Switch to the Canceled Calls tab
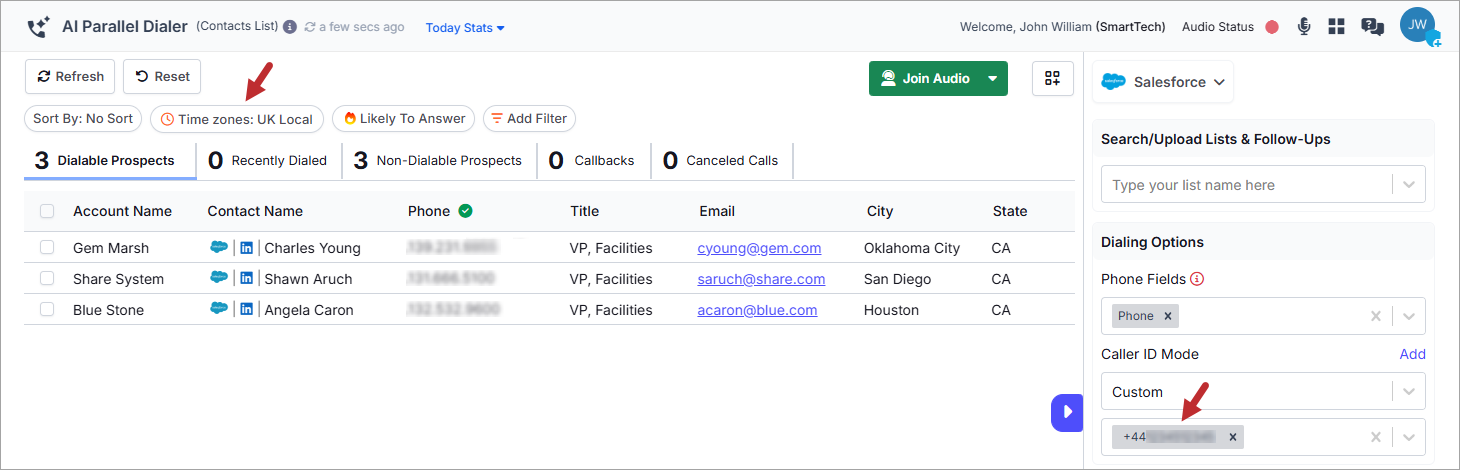The width and height of the screenshot is (1460, 470). click(x=721, y=160)
